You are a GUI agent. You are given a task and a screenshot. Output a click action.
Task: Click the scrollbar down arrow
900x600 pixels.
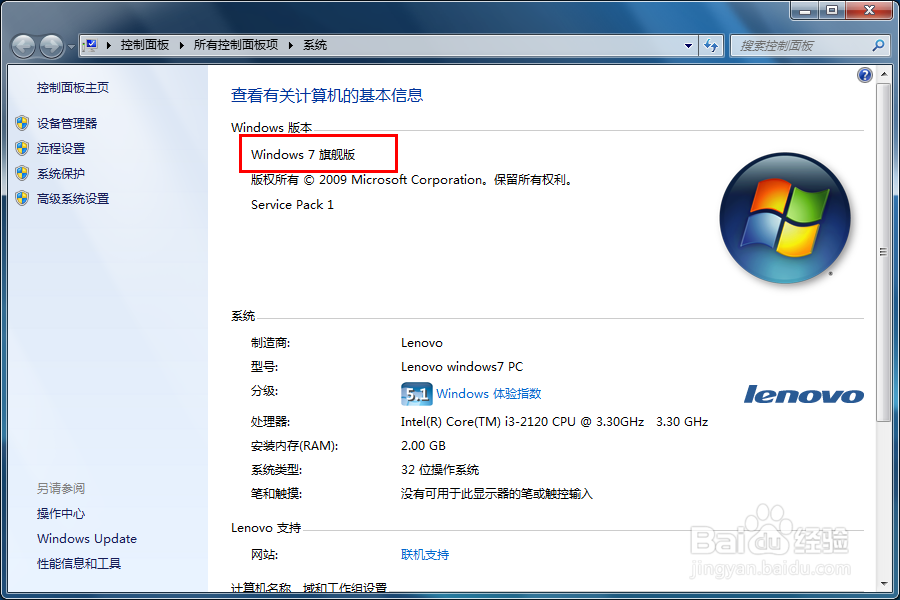pos(883,584)
